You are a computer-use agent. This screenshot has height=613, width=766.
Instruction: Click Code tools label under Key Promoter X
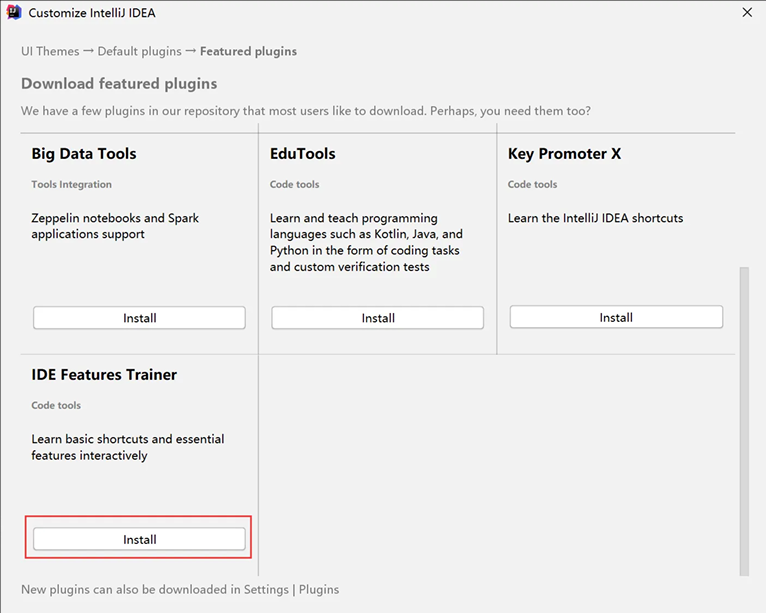pos(532,185)
